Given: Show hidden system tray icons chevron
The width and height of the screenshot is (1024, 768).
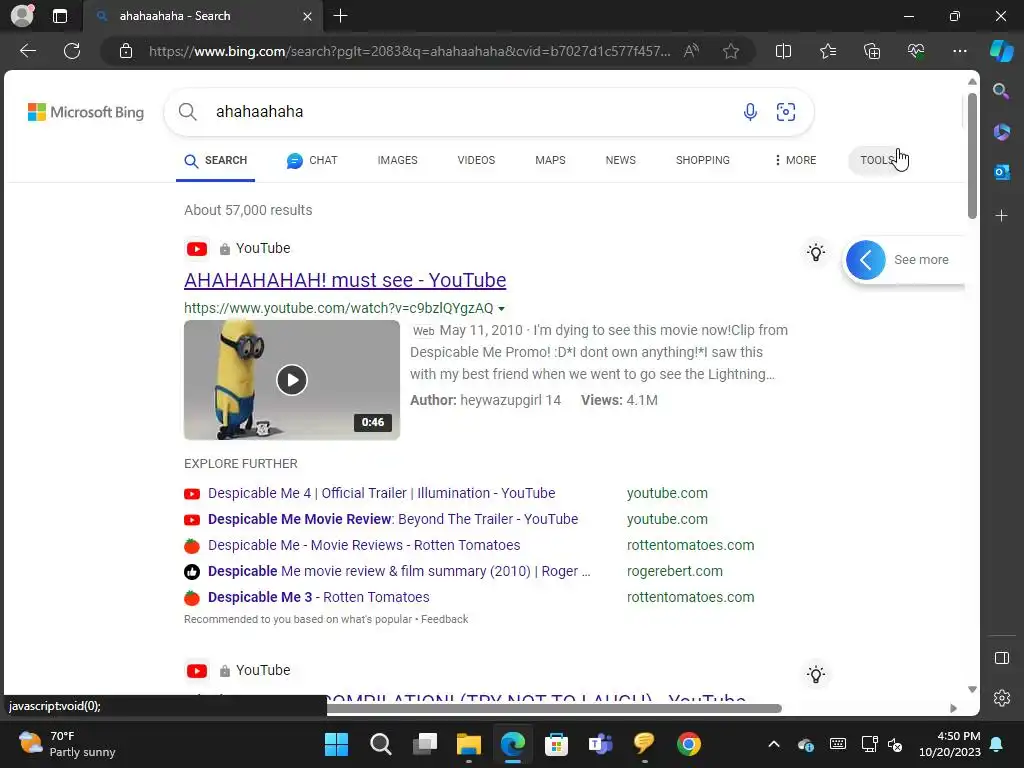Looking at the screenshot, I should 774,744.
